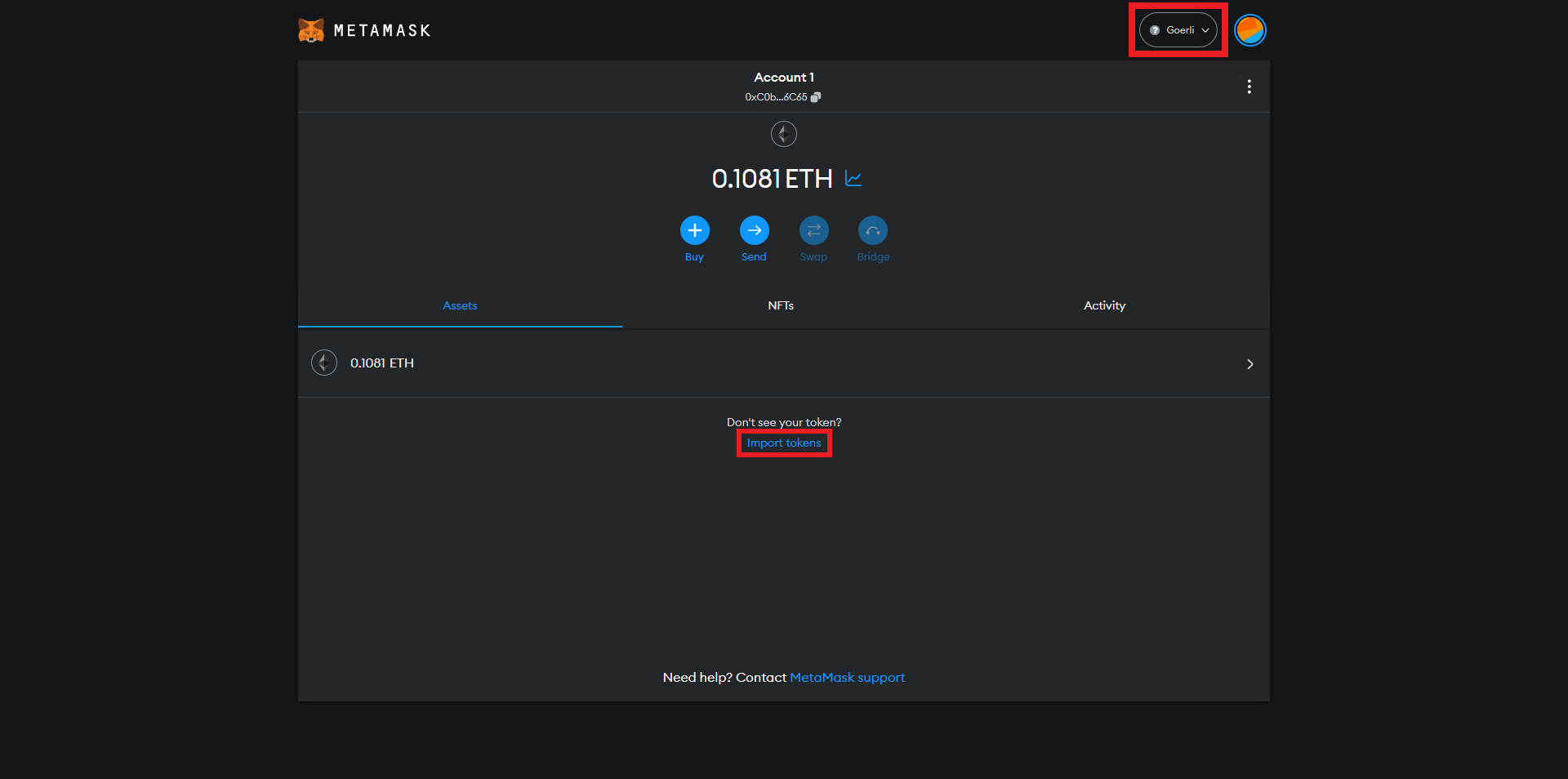Open the Goerli network dropdown
Viewport: 1568px width, 779px height.
[1178, 30]
